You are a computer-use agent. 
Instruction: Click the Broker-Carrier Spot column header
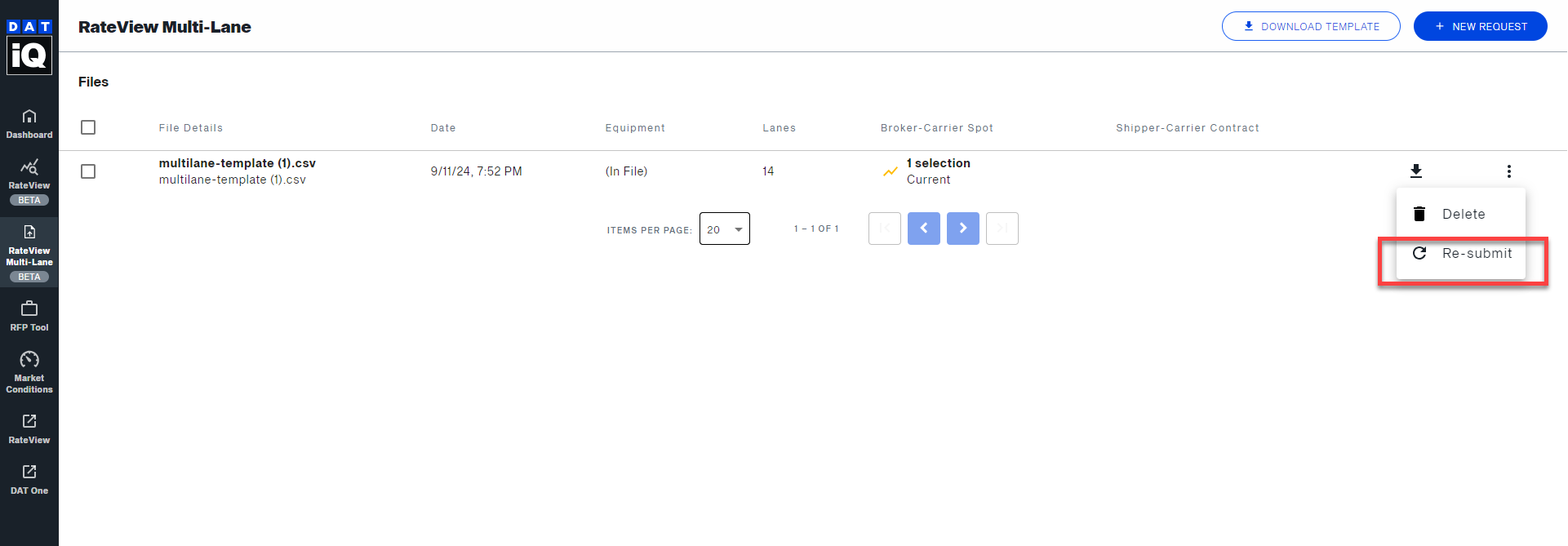point(937,128)
